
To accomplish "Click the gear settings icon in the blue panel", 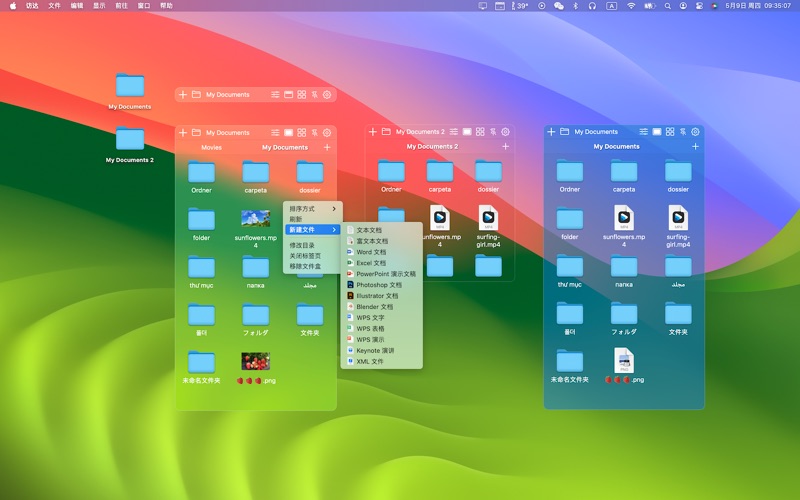I will (695, 132).
